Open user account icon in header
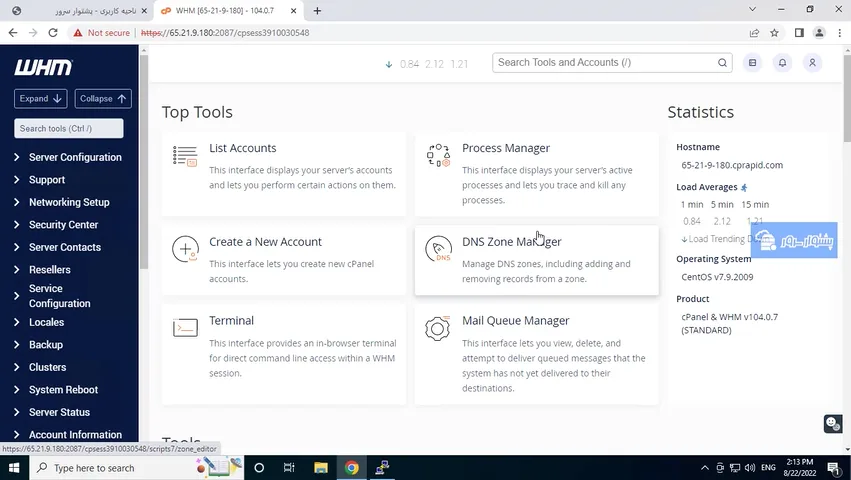The width and height of the screenshot is (851, 480). coord(812,62)
